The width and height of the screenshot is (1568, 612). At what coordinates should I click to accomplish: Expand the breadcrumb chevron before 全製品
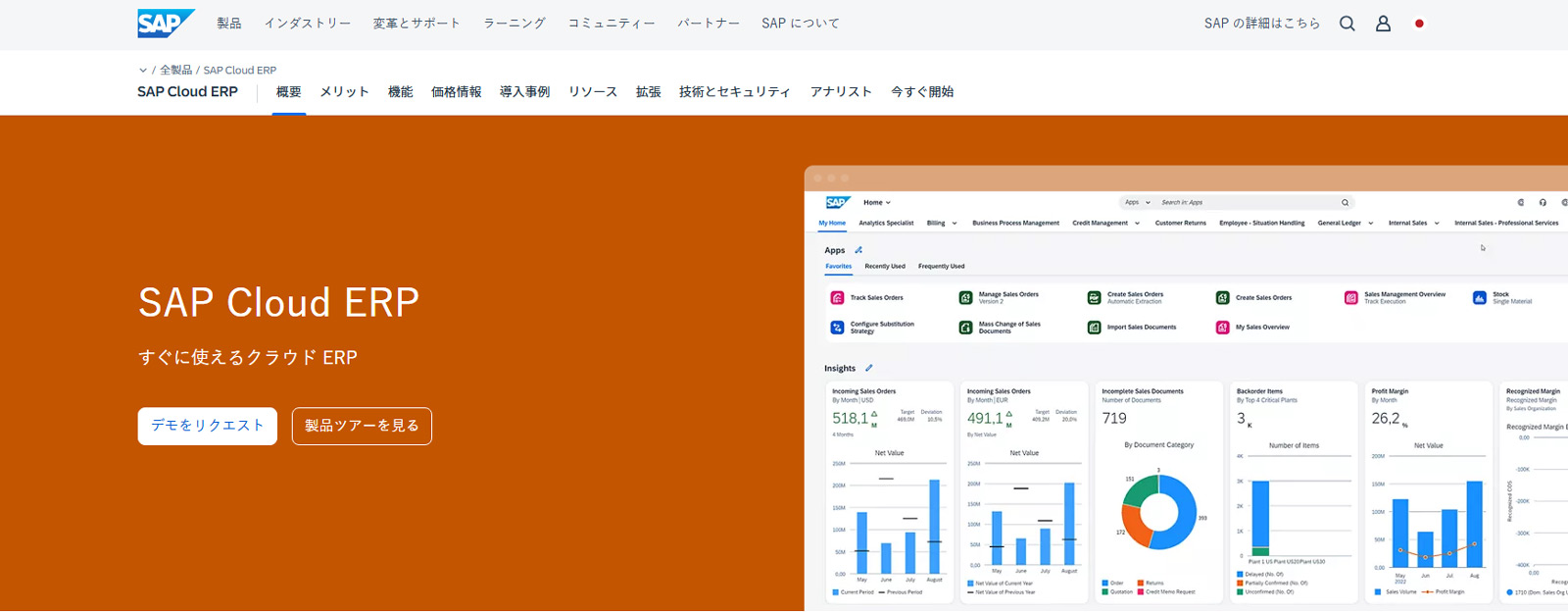click(x=143, y=71)
